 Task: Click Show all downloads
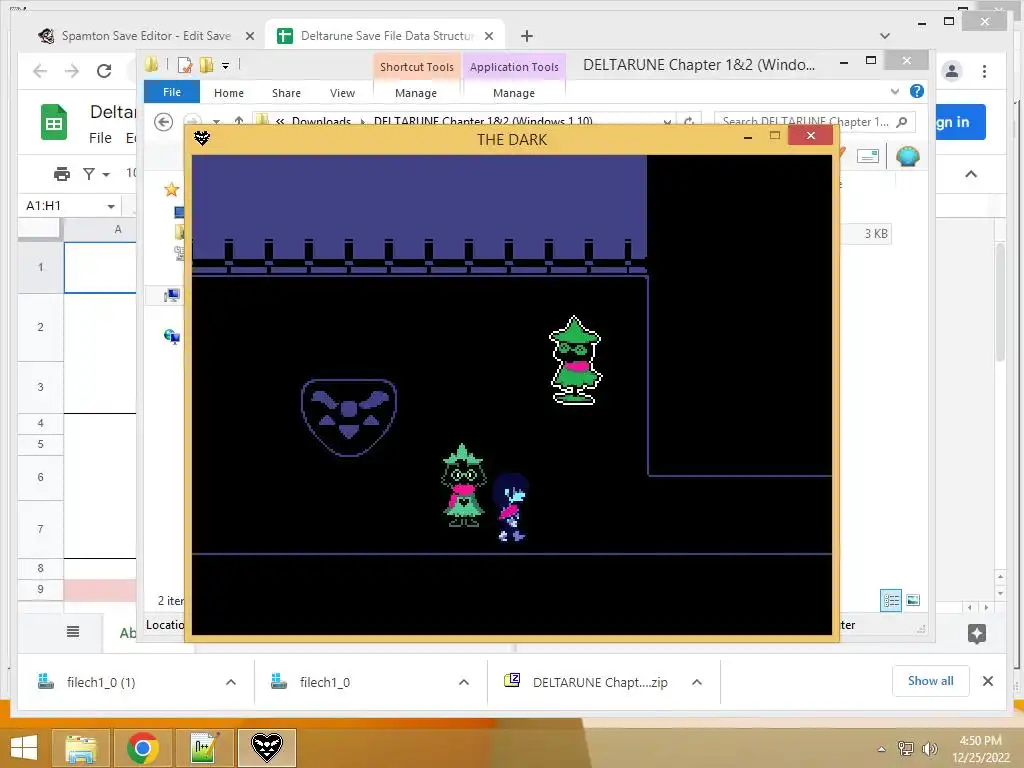tap(931, 681)
